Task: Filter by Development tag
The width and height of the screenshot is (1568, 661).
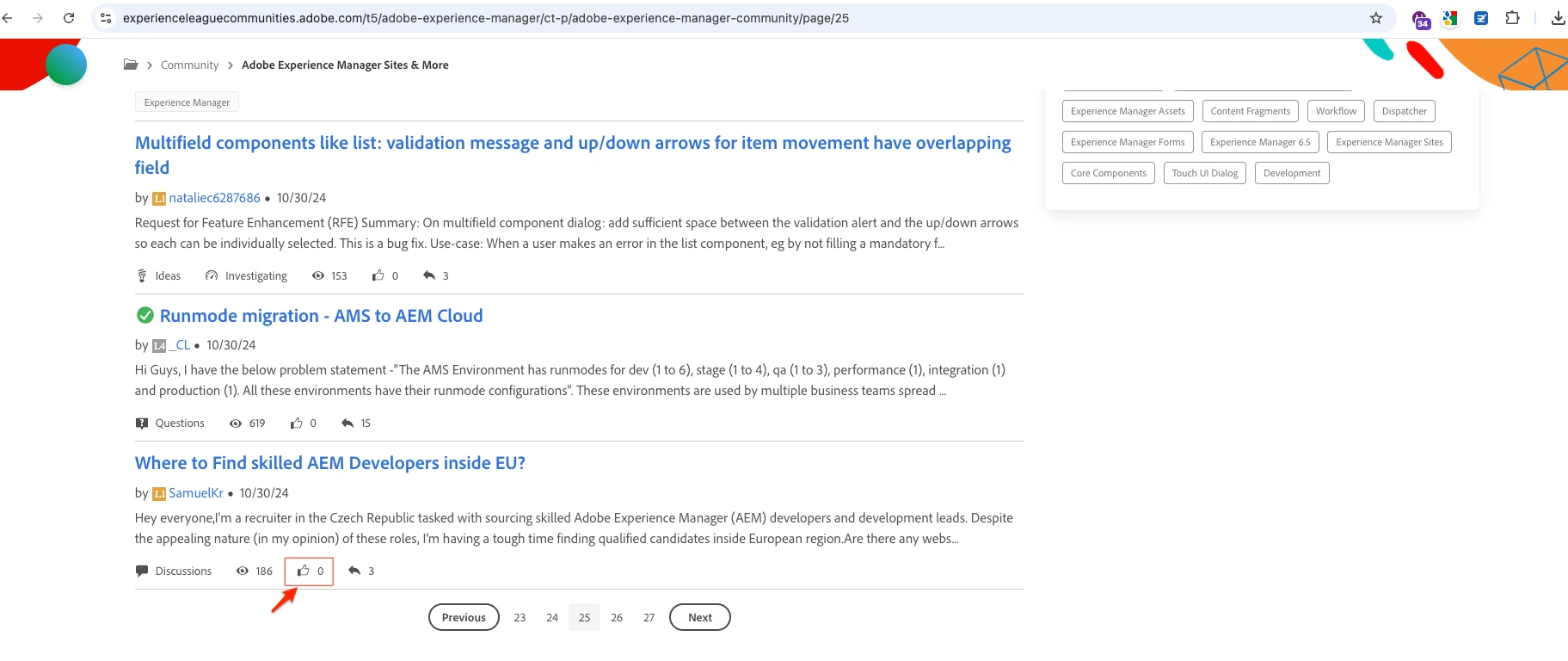Action: [x=1292, y=173]
